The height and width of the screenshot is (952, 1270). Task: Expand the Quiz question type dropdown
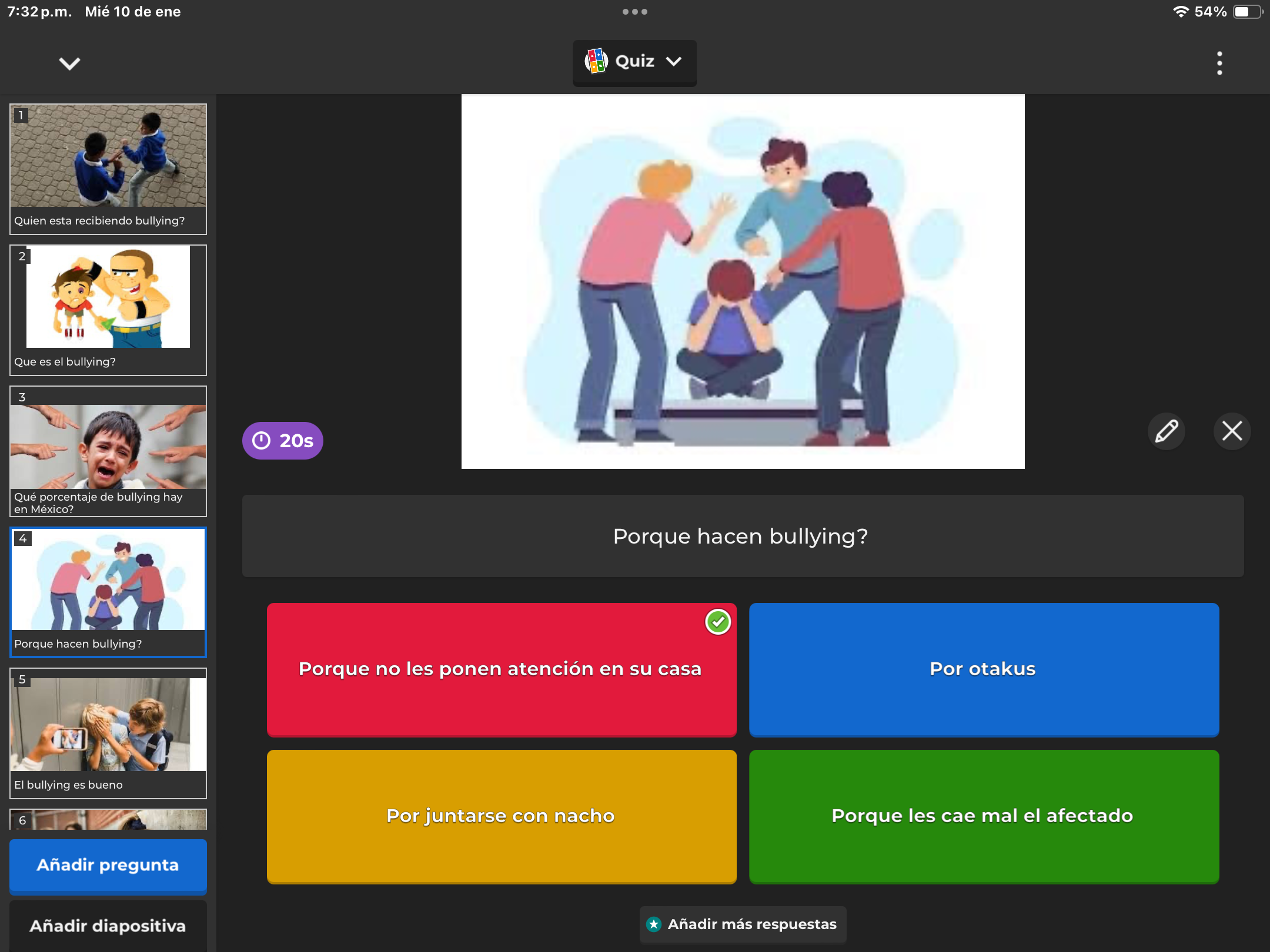point(674,61)
